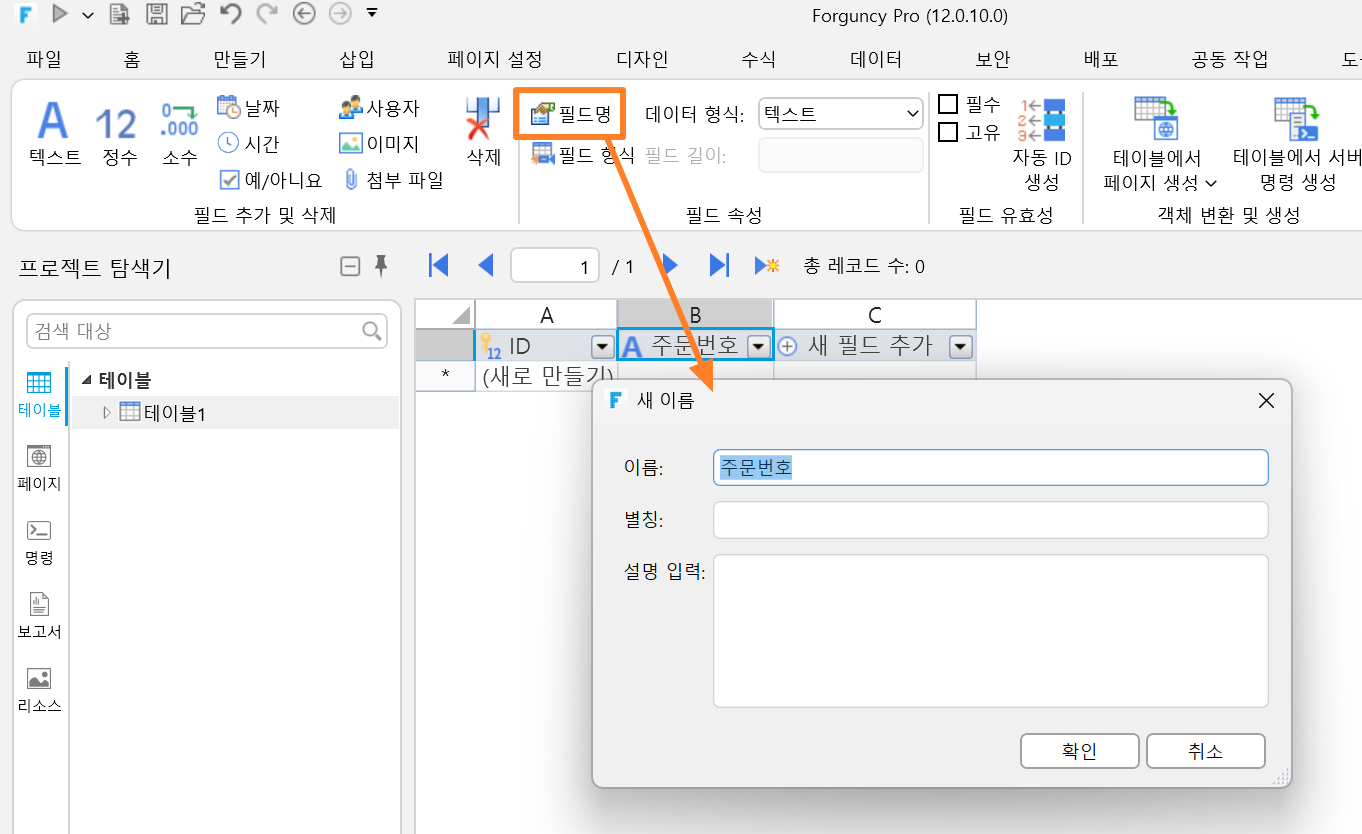This screenshot has width=1362, height=834.
Task: Click the 별칭 input field
Action: tap(991, 520)
